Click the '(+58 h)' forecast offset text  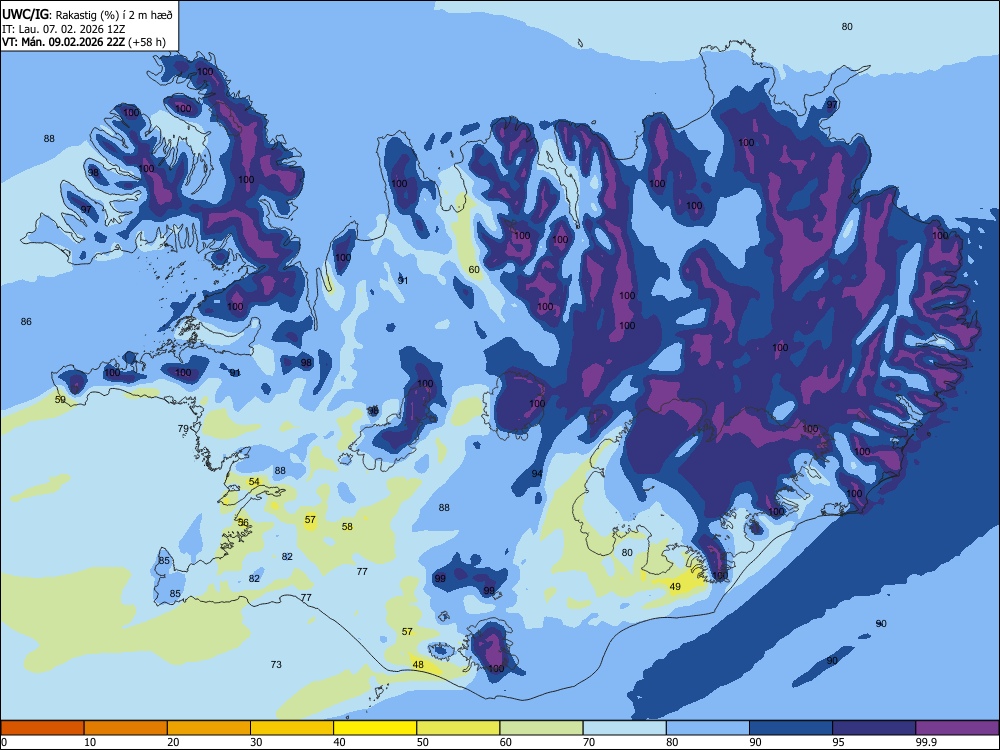147,42
